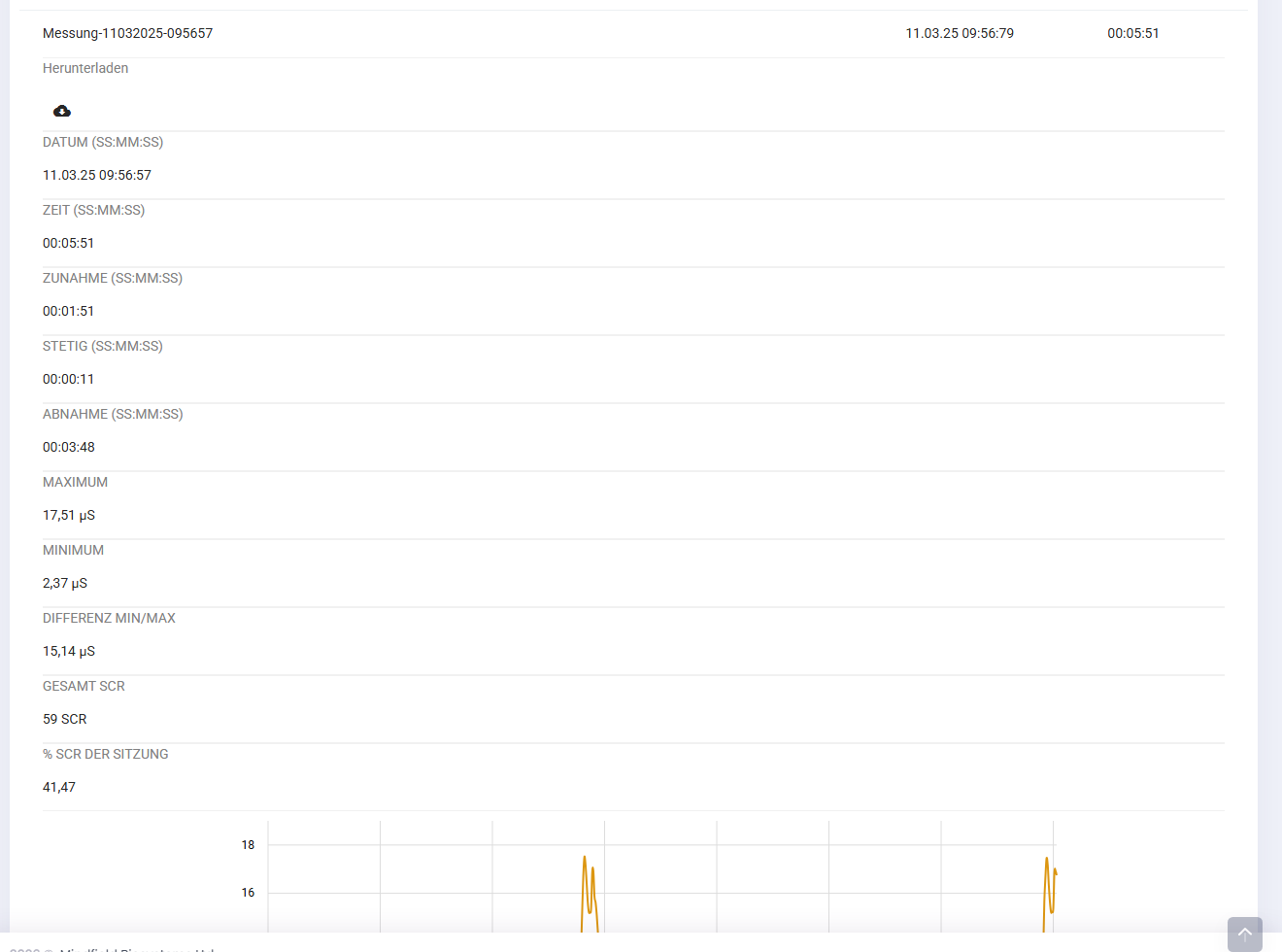Select the measurement title Messung-11032025-095657
This screenshot has width=1282, height=952.
(127, 33)
